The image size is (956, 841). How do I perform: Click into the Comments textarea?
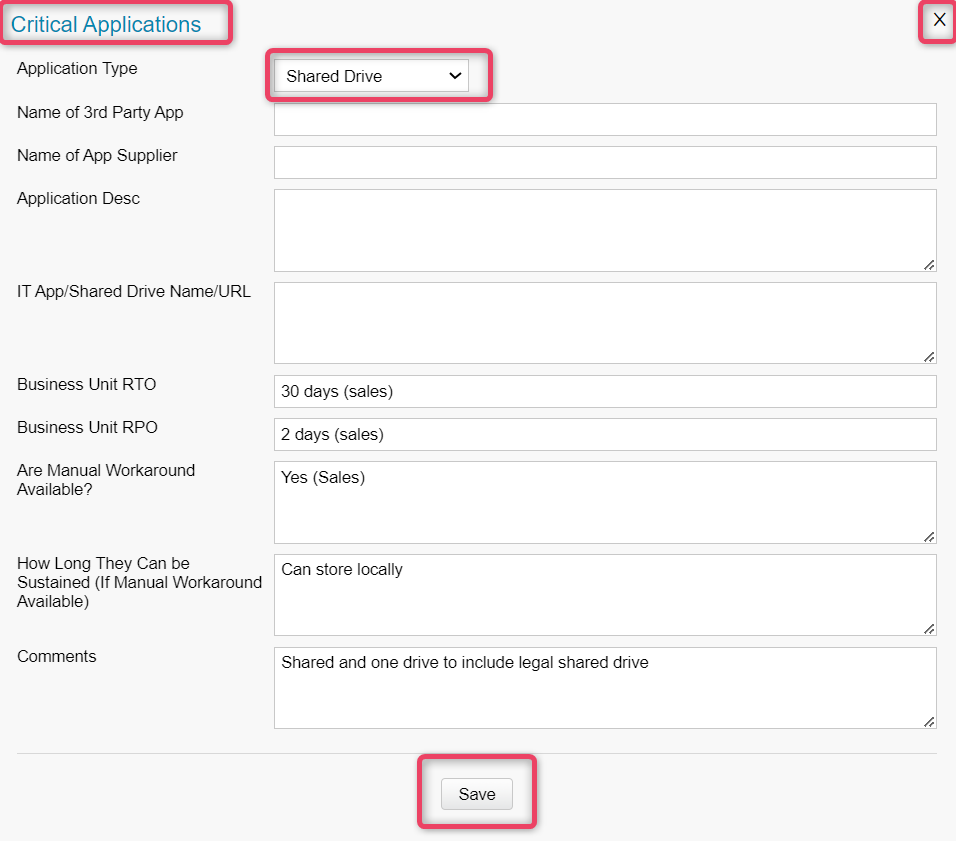605,688
